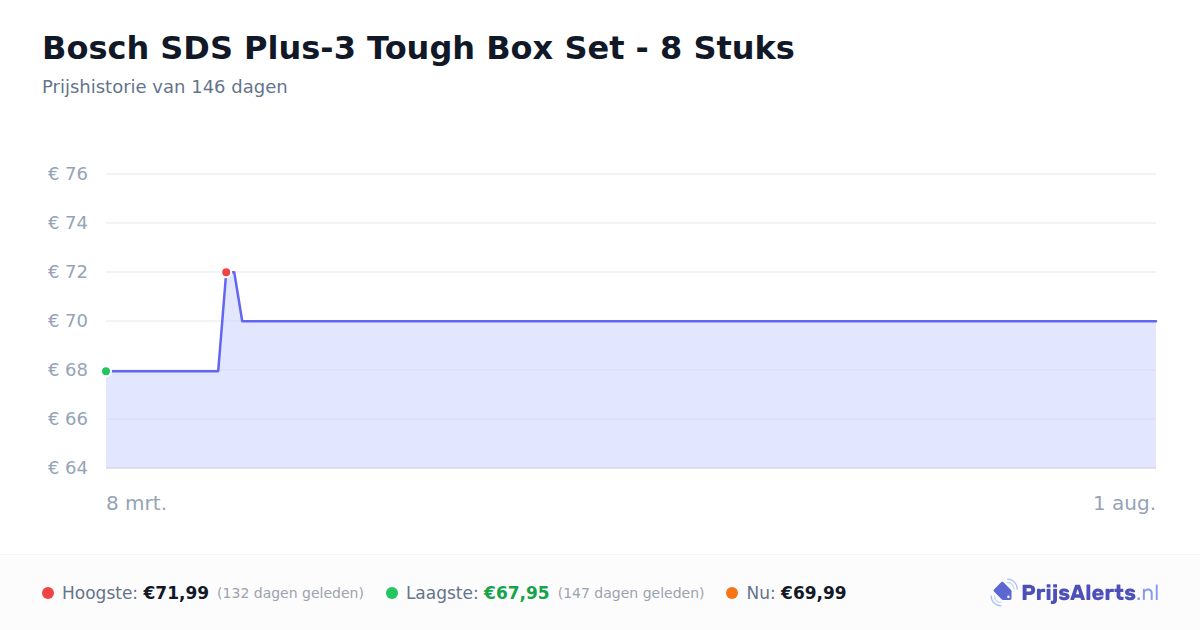The height and width of the screenshot is (630, 1200).
Task: Click the flat €70 price line mid-chart
Action: (x=700, y=321)
